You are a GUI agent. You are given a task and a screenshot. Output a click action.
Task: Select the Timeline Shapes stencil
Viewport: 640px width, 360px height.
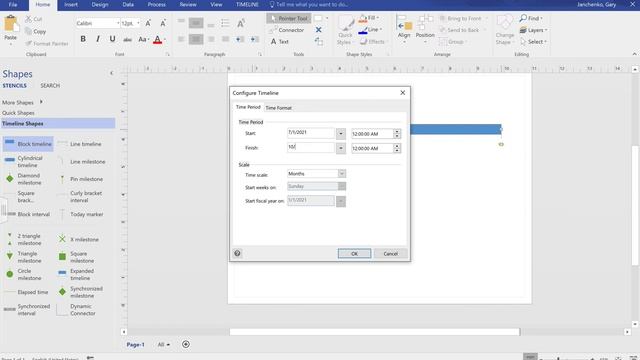click(58, 123)
